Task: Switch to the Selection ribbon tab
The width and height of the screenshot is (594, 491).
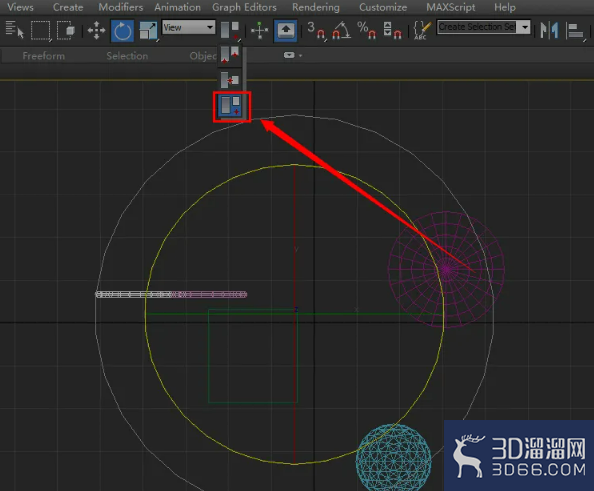Action: pyautogui.click(x=127, y=56)
